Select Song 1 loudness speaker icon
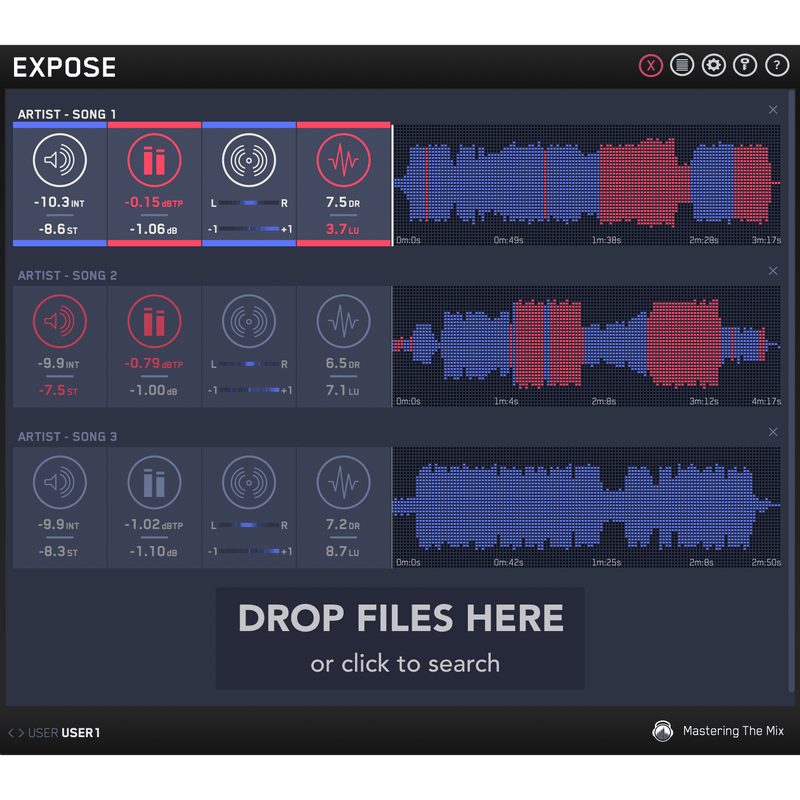The image size is (800, 800). (60, 160)
